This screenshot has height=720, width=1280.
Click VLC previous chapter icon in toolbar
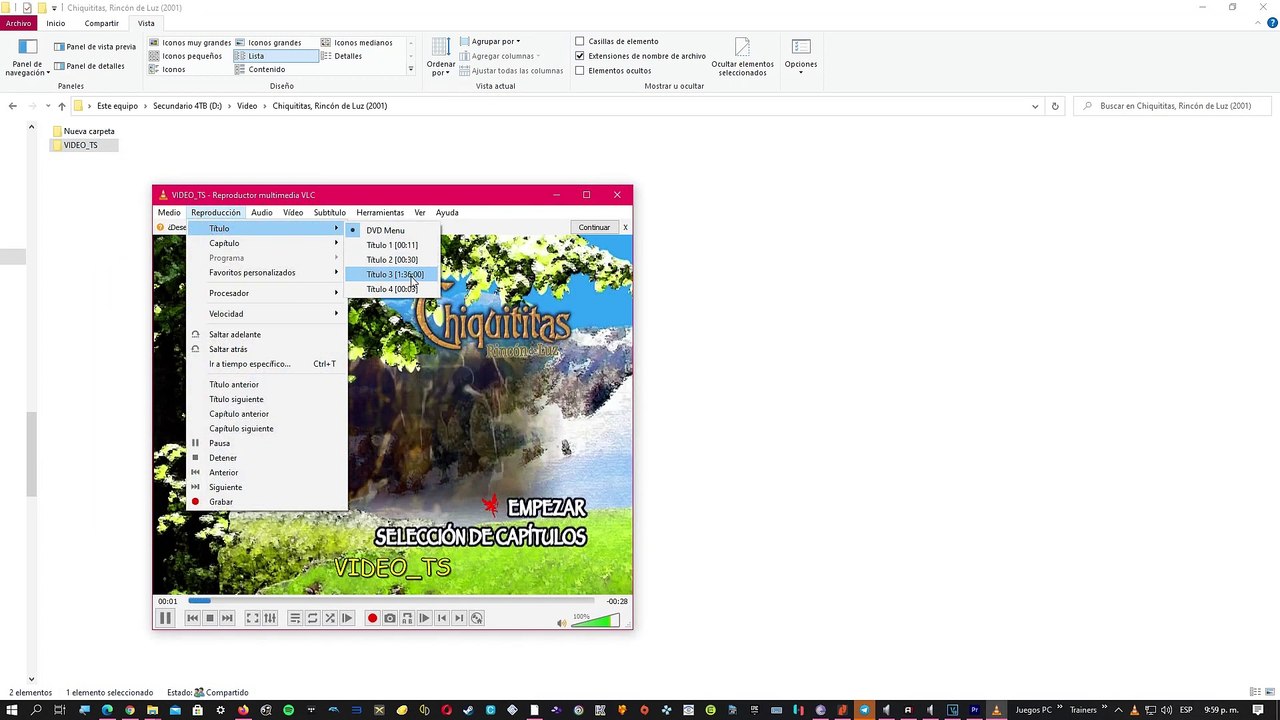442,618
